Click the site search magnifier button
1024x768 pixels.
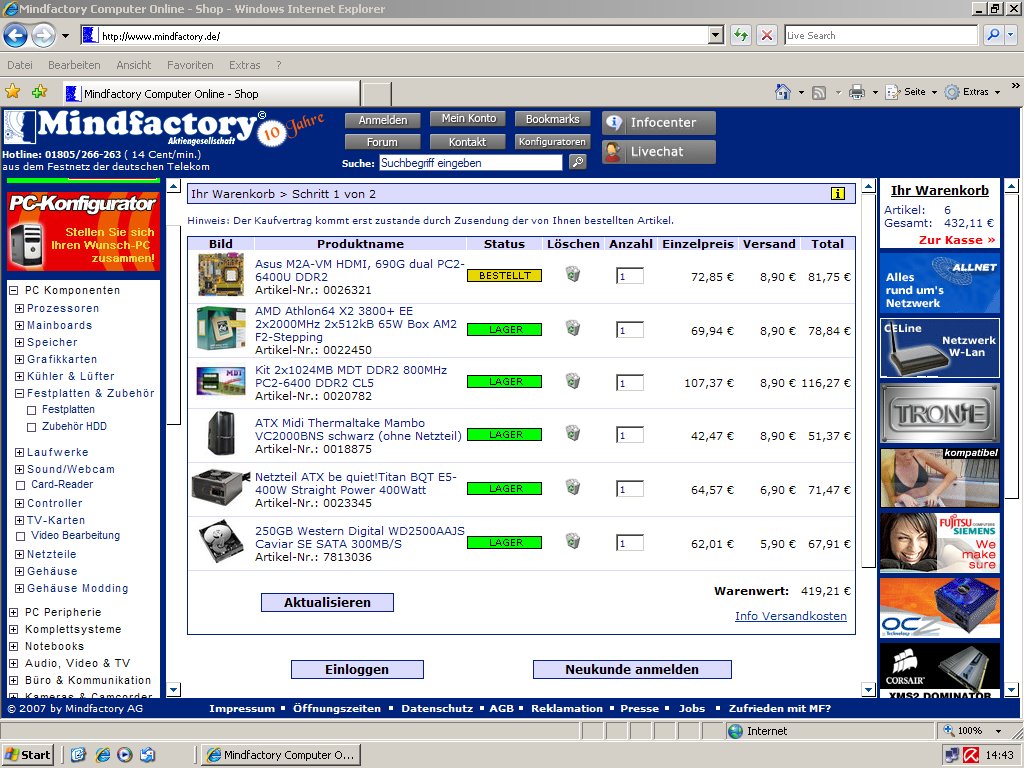[x=578, y=162]
